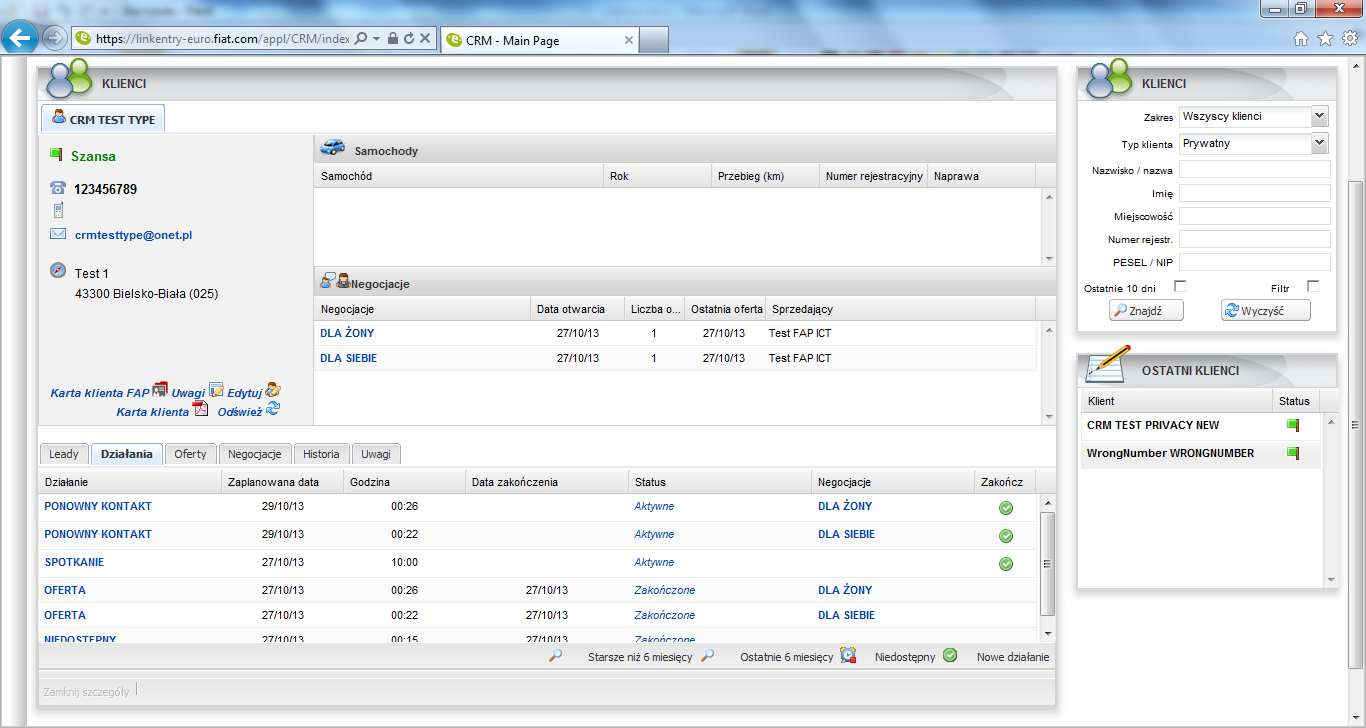Screen dimensions: 1366x728
Task: Select the Działania tab
Action: 127,454
